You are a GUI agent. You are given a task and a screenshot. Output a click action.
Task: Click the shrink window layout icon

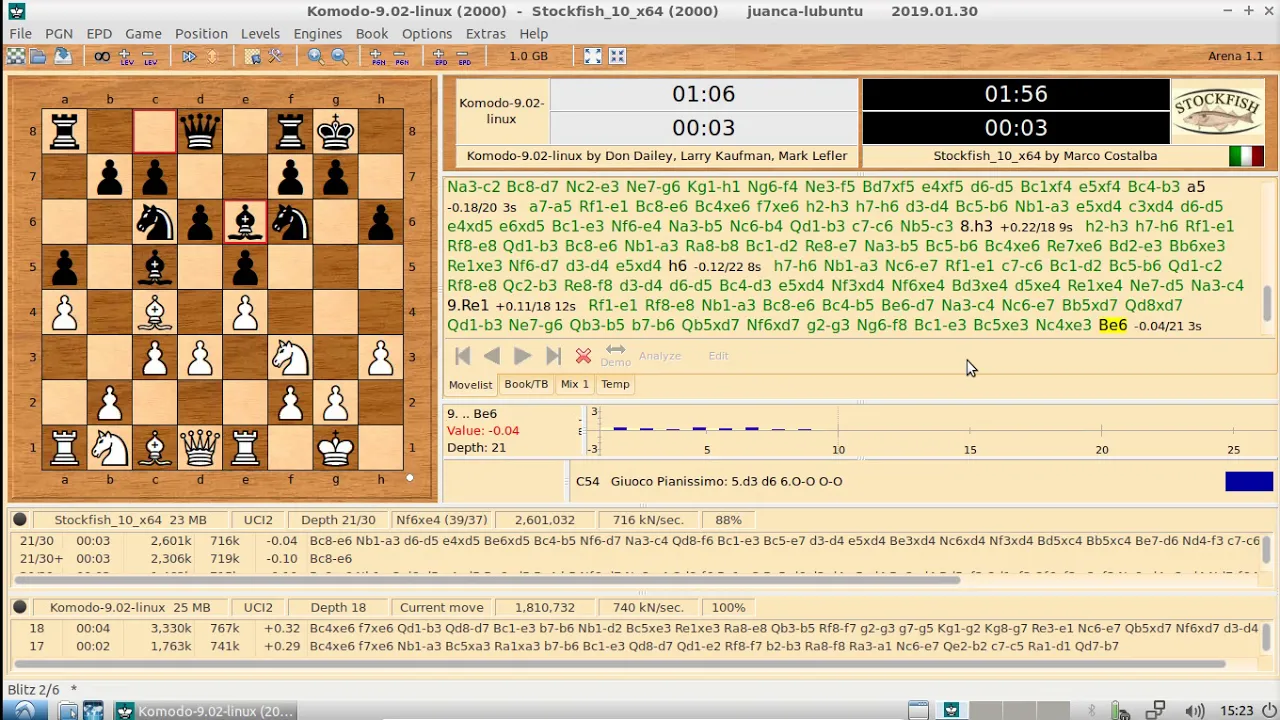617,57
